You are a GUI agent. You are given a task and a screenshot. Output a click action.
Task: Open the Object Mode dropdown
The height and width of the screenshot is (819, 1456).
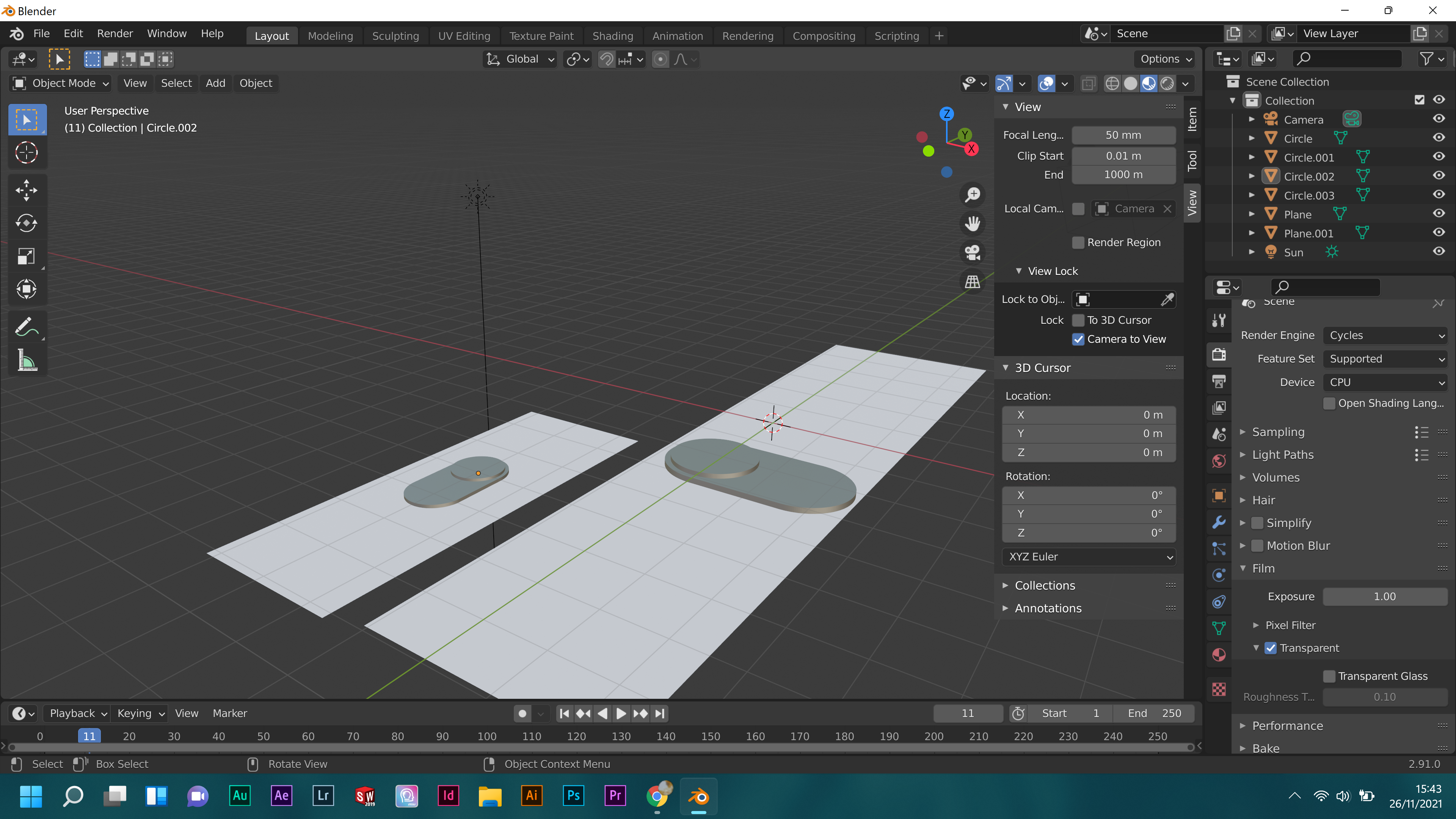click(61, 84)
